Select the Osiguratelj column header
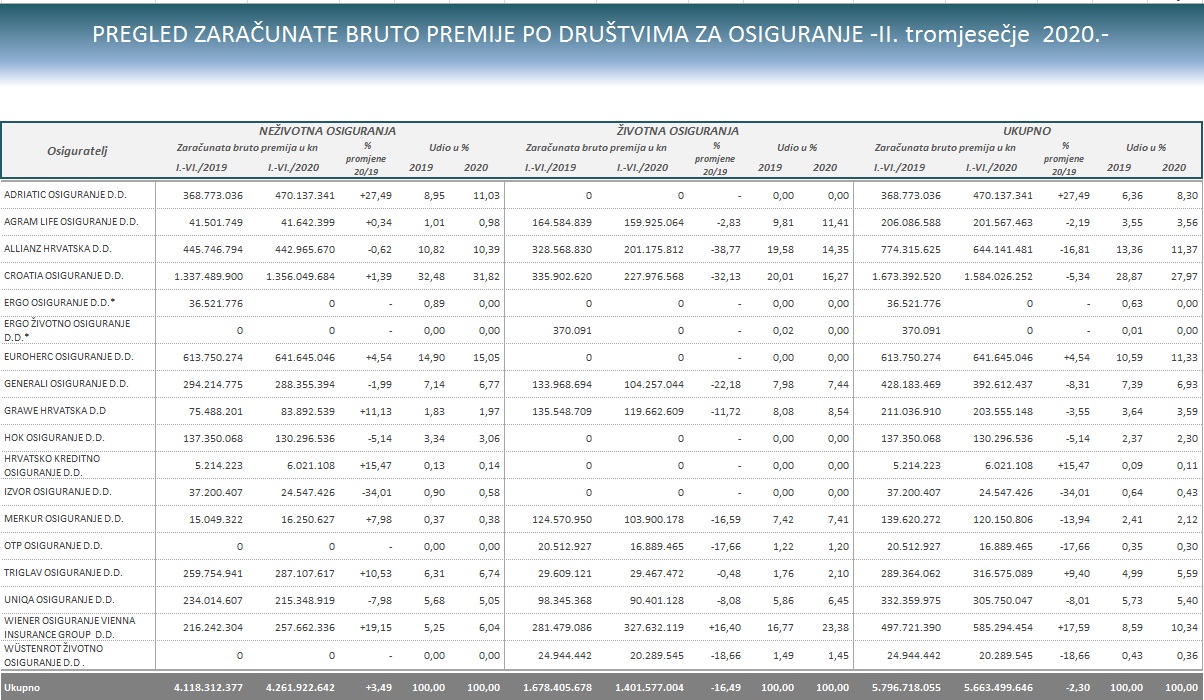 77,151
